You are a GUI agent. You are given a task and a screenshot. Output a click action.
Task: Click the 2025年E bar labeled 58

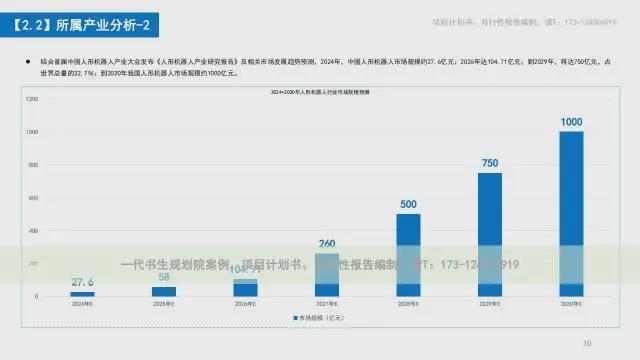(164, 291)
